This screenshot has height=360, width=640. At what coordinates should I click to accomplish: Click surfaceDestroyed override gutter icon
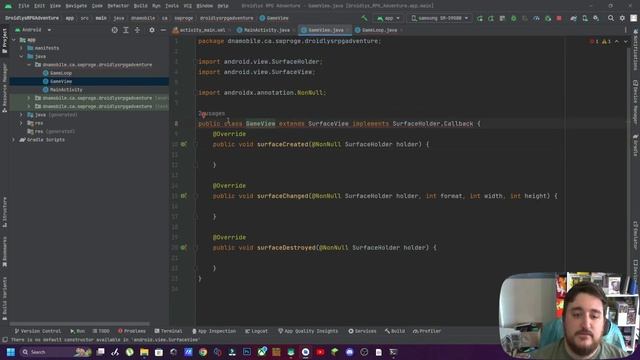tap(184, 247)
